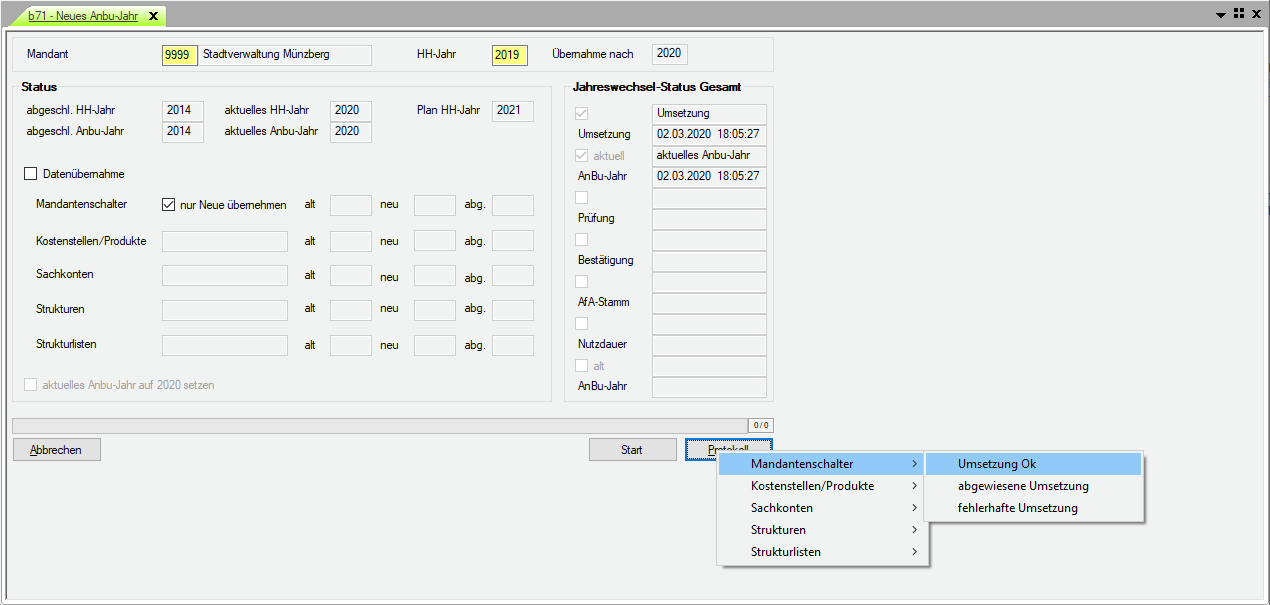Viewport: 1270px width, 605px height.
Task: Toggle the checkbox above the Bestätigung label
Action: pos(582,240)
